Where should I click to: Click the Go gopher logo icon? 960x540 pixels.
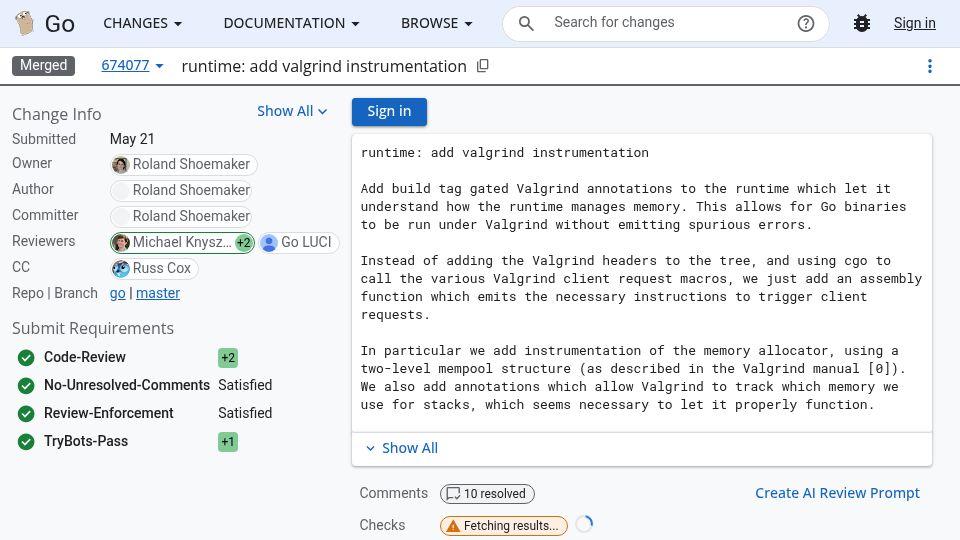[x=24, y=23]
